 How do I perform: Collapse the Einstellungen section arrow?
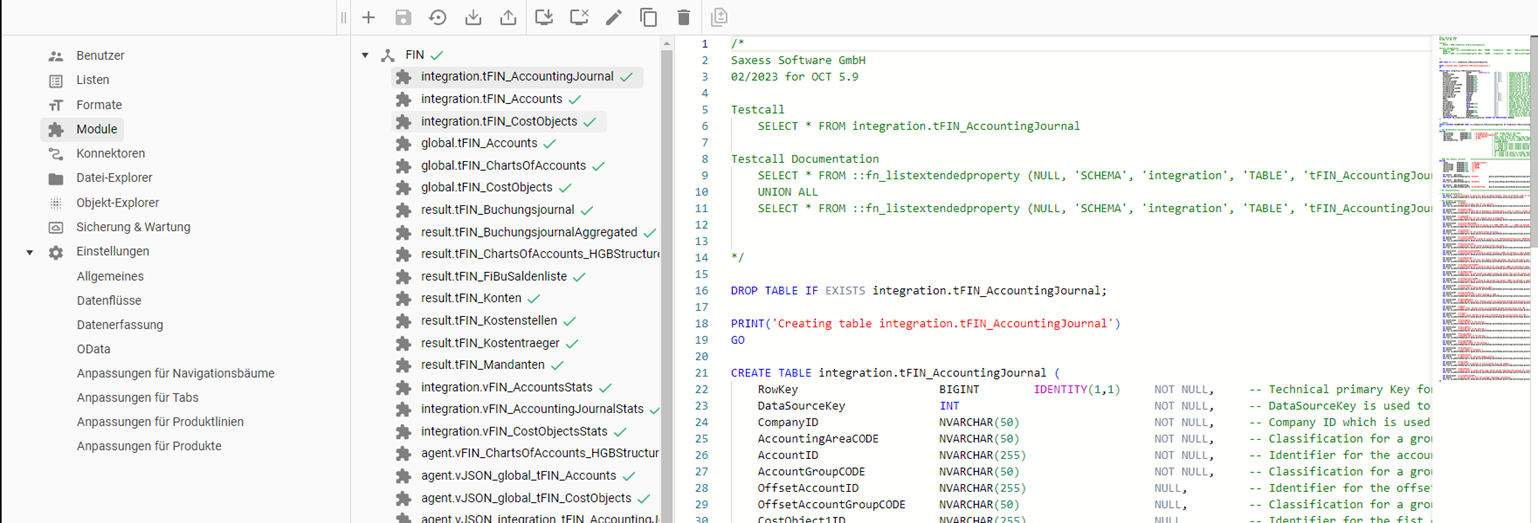pos(30,252)
